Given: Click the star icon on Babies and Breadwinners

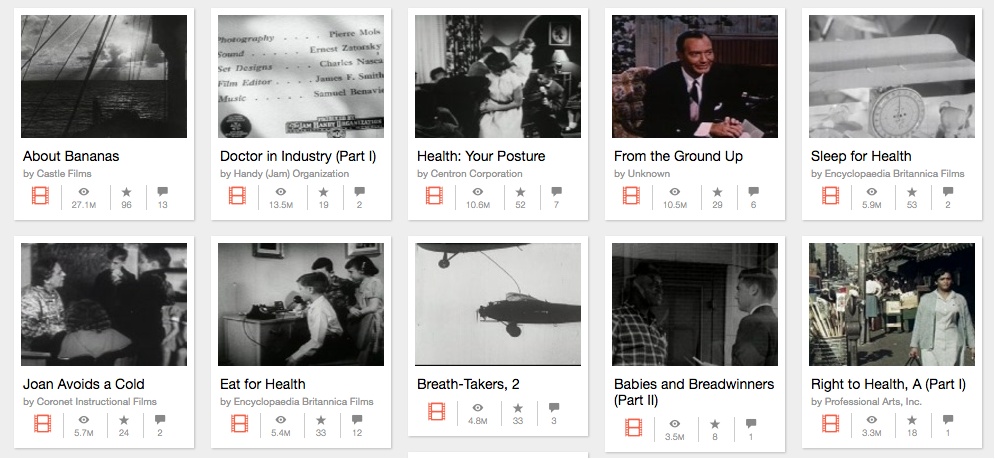Looking at the screenshot, I should [x=716, y=424].
